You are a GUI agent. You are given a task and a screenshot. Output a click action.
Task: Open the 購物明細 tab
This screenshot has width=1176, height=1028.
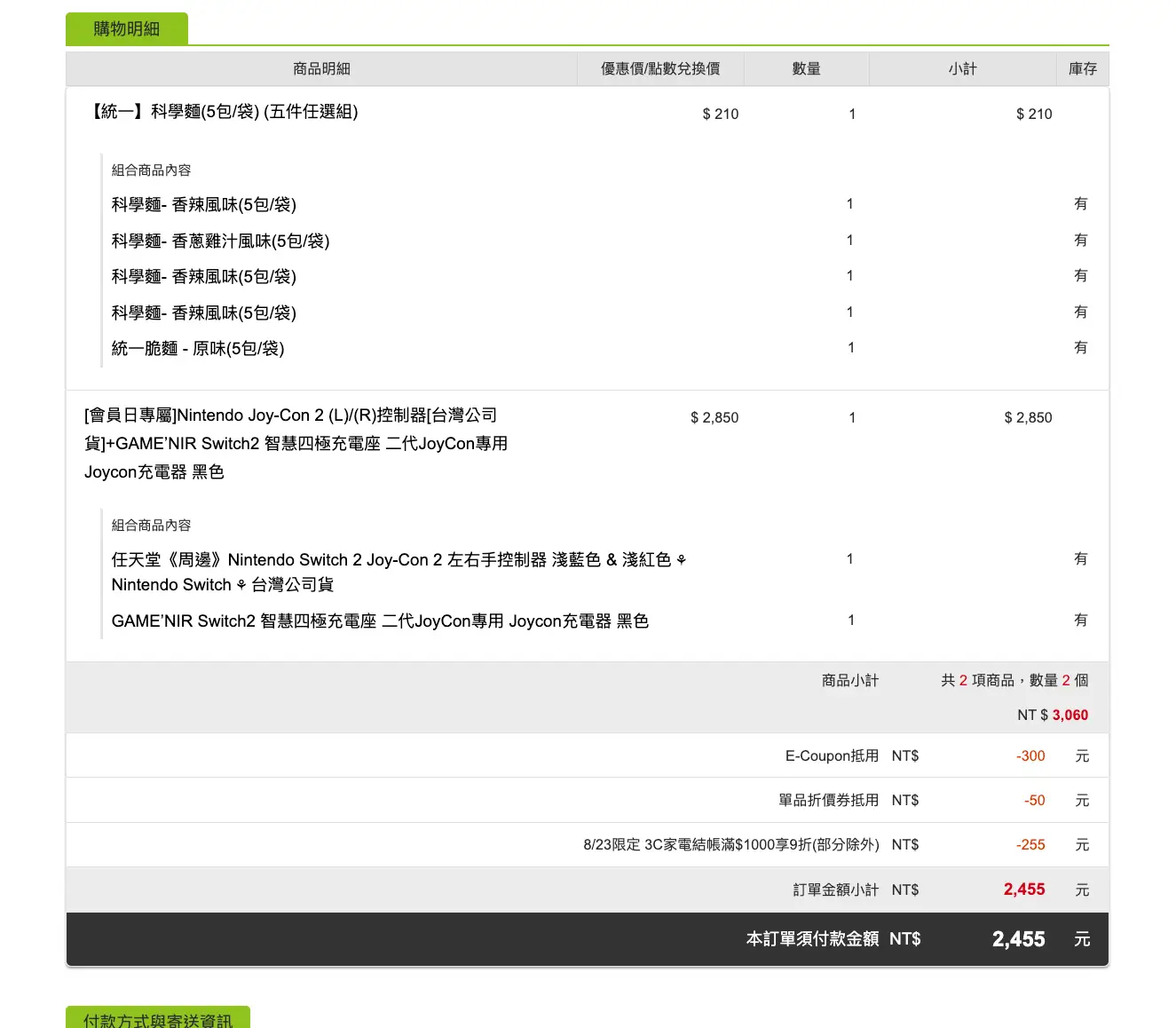pos(127,29)
